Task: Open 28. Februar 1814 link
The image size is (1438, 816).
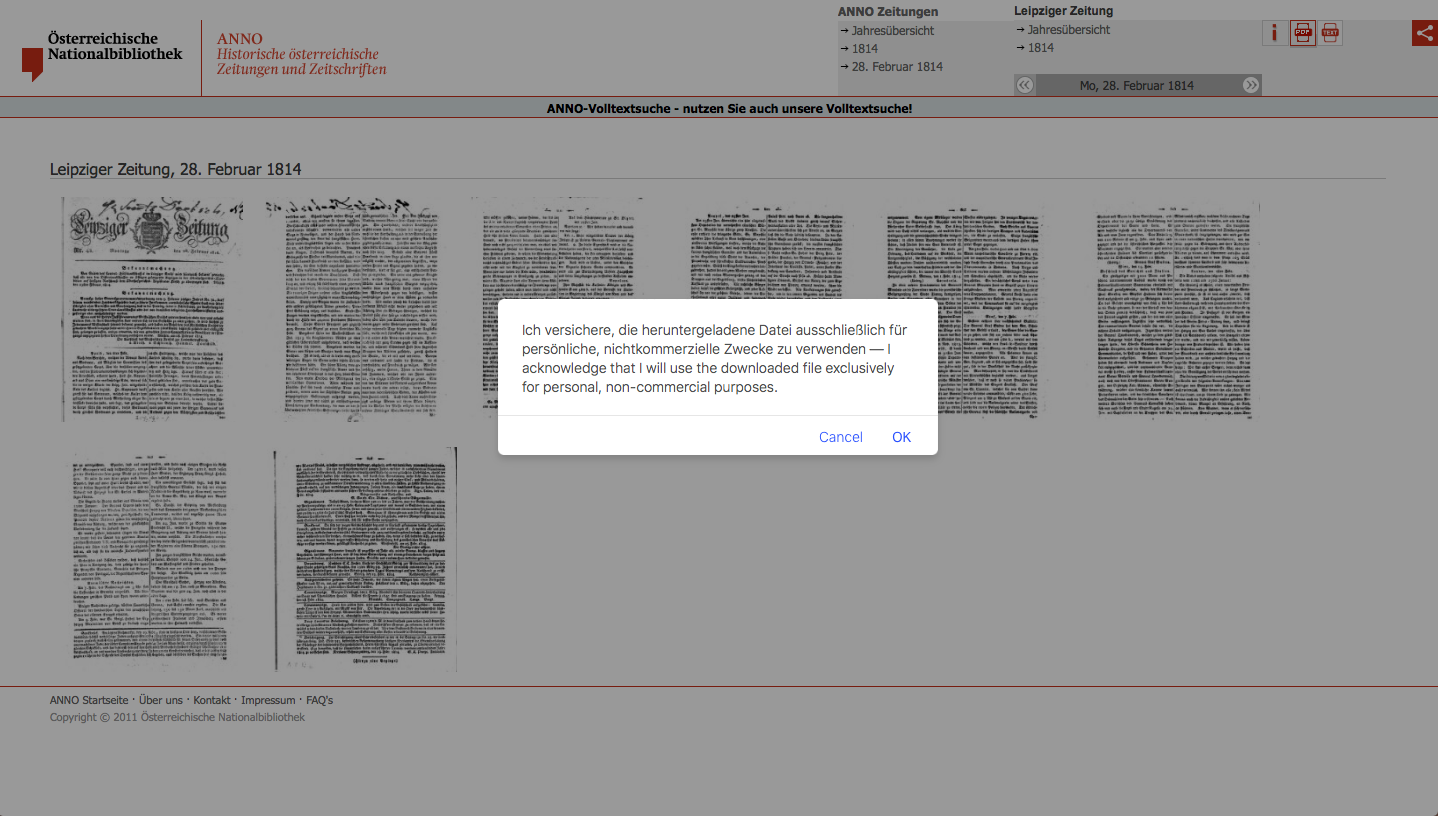Action: (x=896, y=66)
